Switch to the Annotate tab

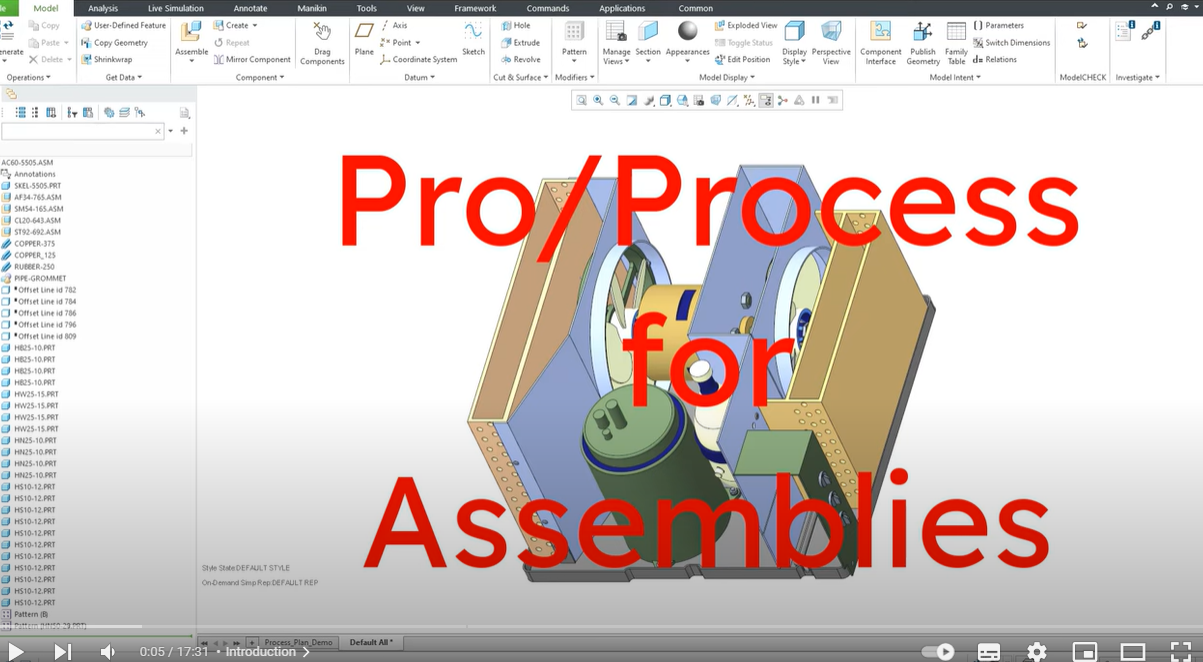[x=250, y=8]
